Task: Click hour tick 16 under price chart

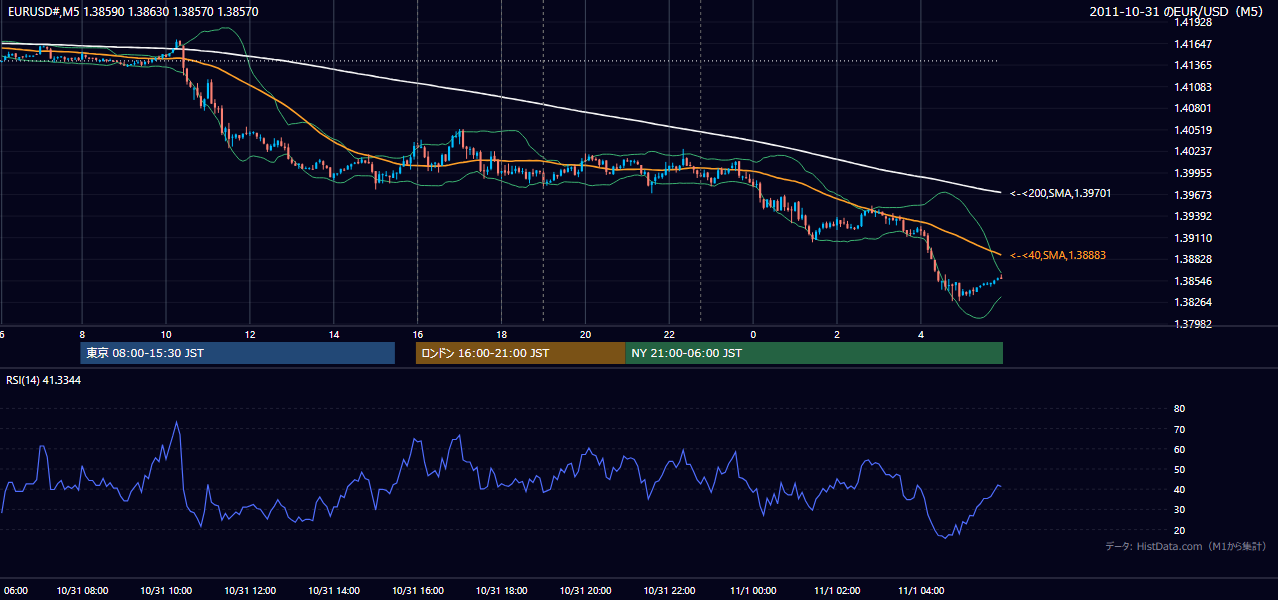Action: (418, 334)
